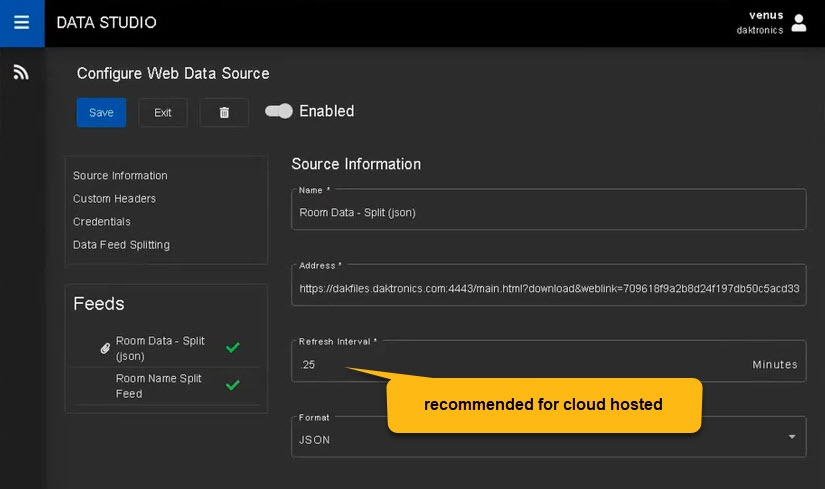The image size is (825, 489).
Task: Click the Exit button
Action: (163, 113)
